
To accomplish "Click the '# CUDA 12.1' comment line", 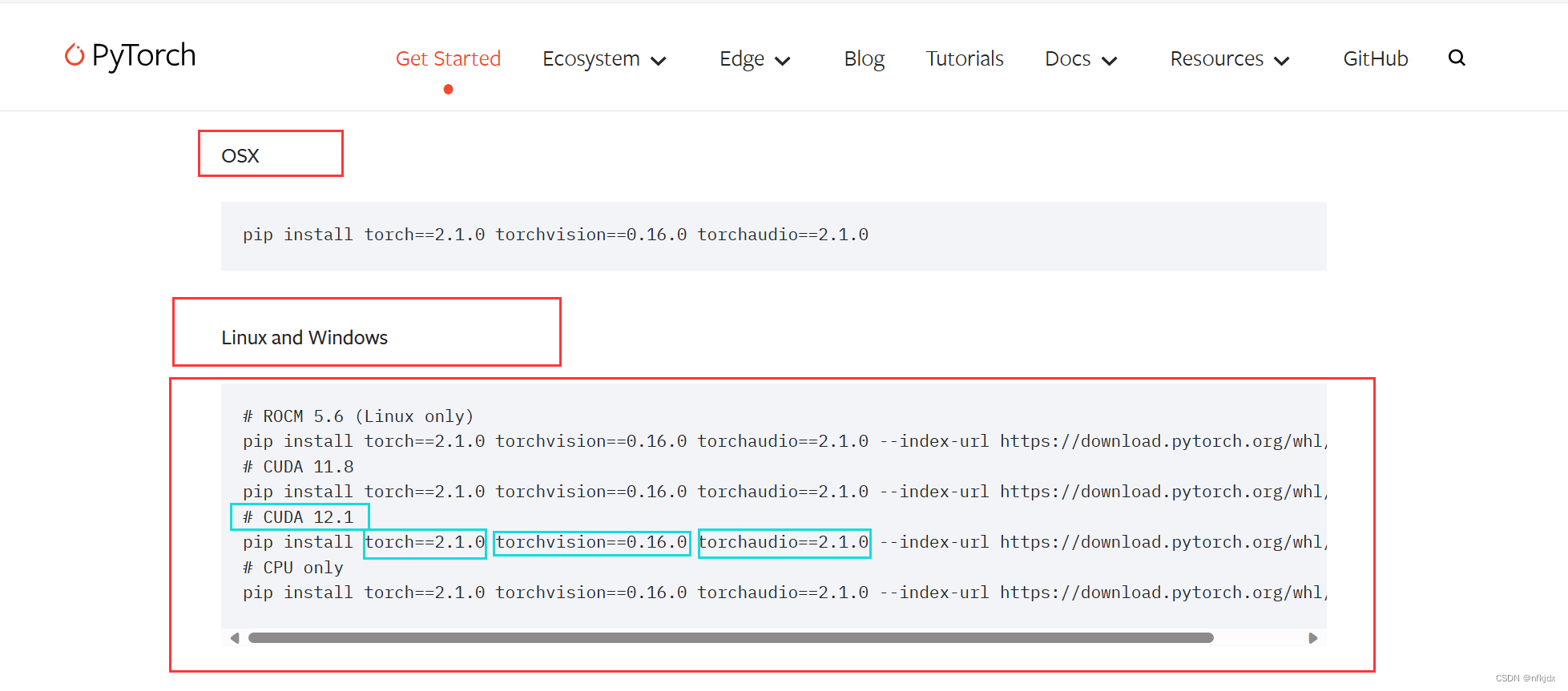I will 298,517.
